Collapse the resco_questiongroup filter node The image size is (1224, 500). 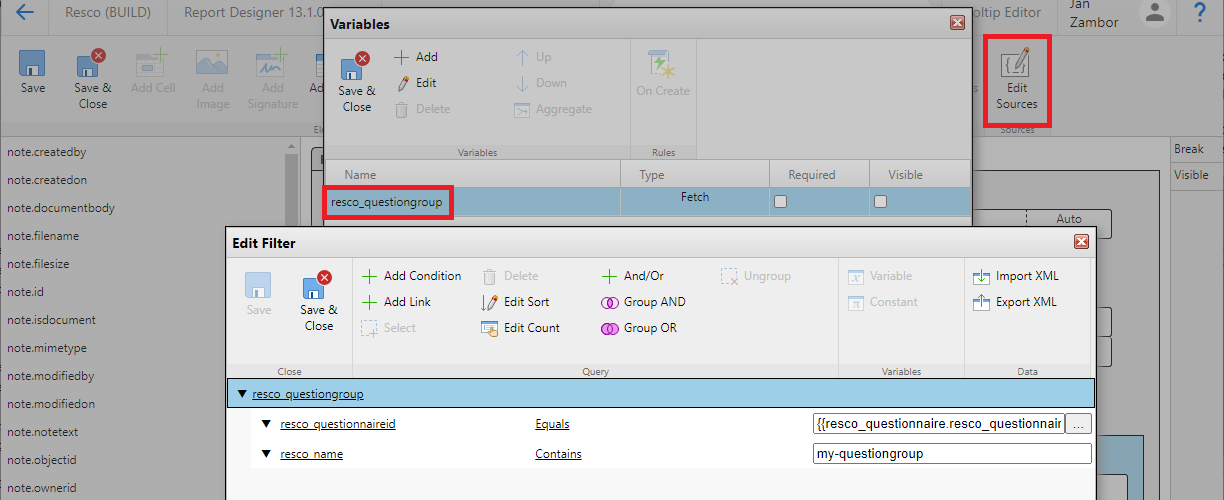(x=242, y=394)
